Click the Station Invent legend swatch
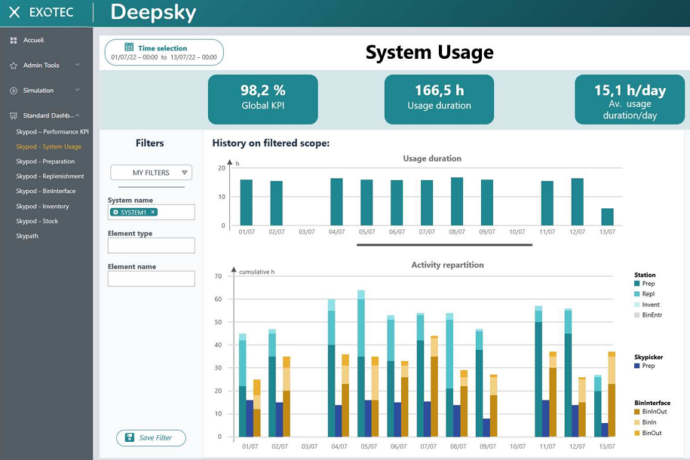The width and height of the screenshot is (690, 460). [637, 305]
